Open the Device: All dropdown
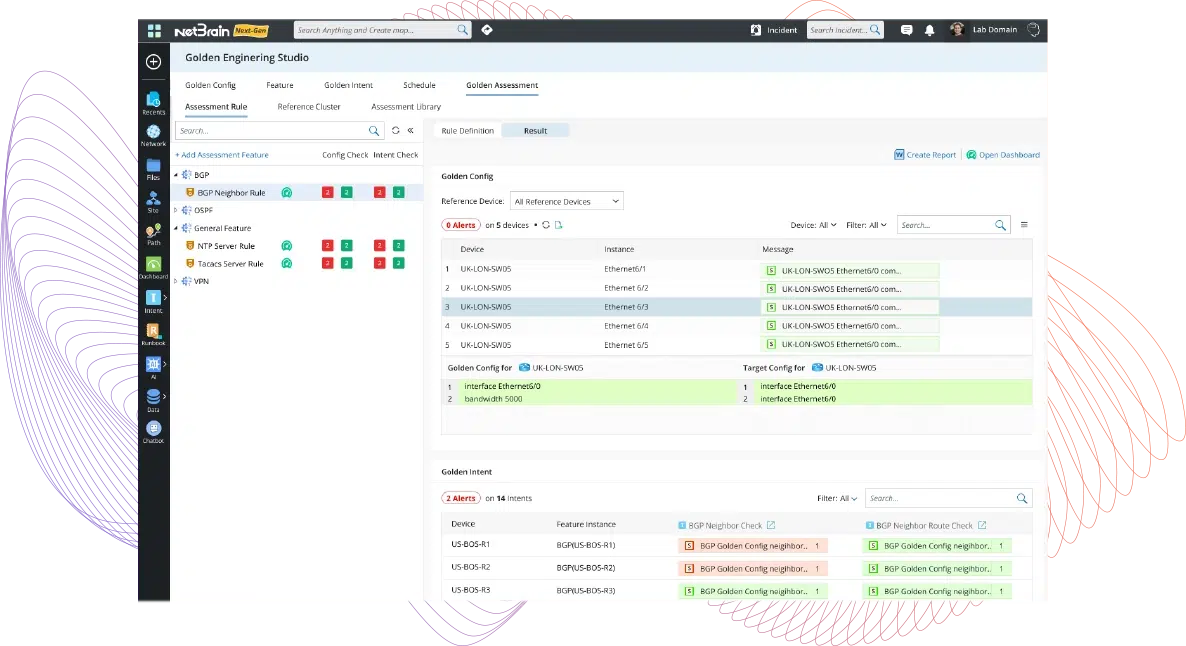 coord(813,225)
